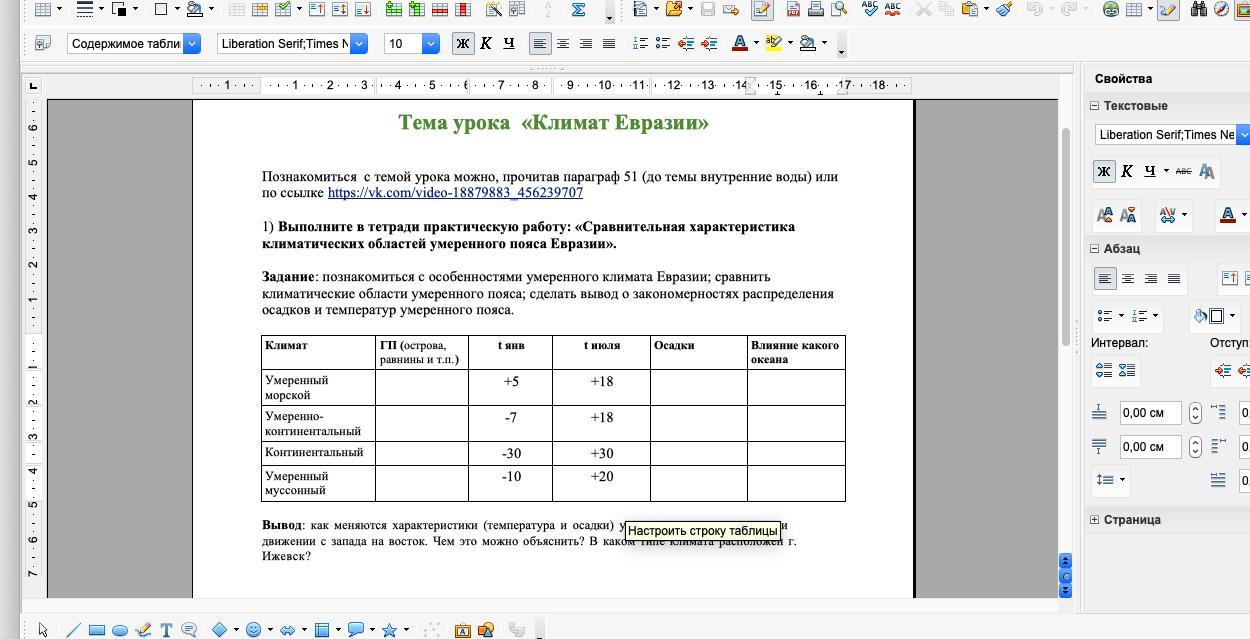This screenshot has width=1250, height=639.
Task: Click the print icon in toolbar
Action: pyautogui.click(x=816, y=10)
